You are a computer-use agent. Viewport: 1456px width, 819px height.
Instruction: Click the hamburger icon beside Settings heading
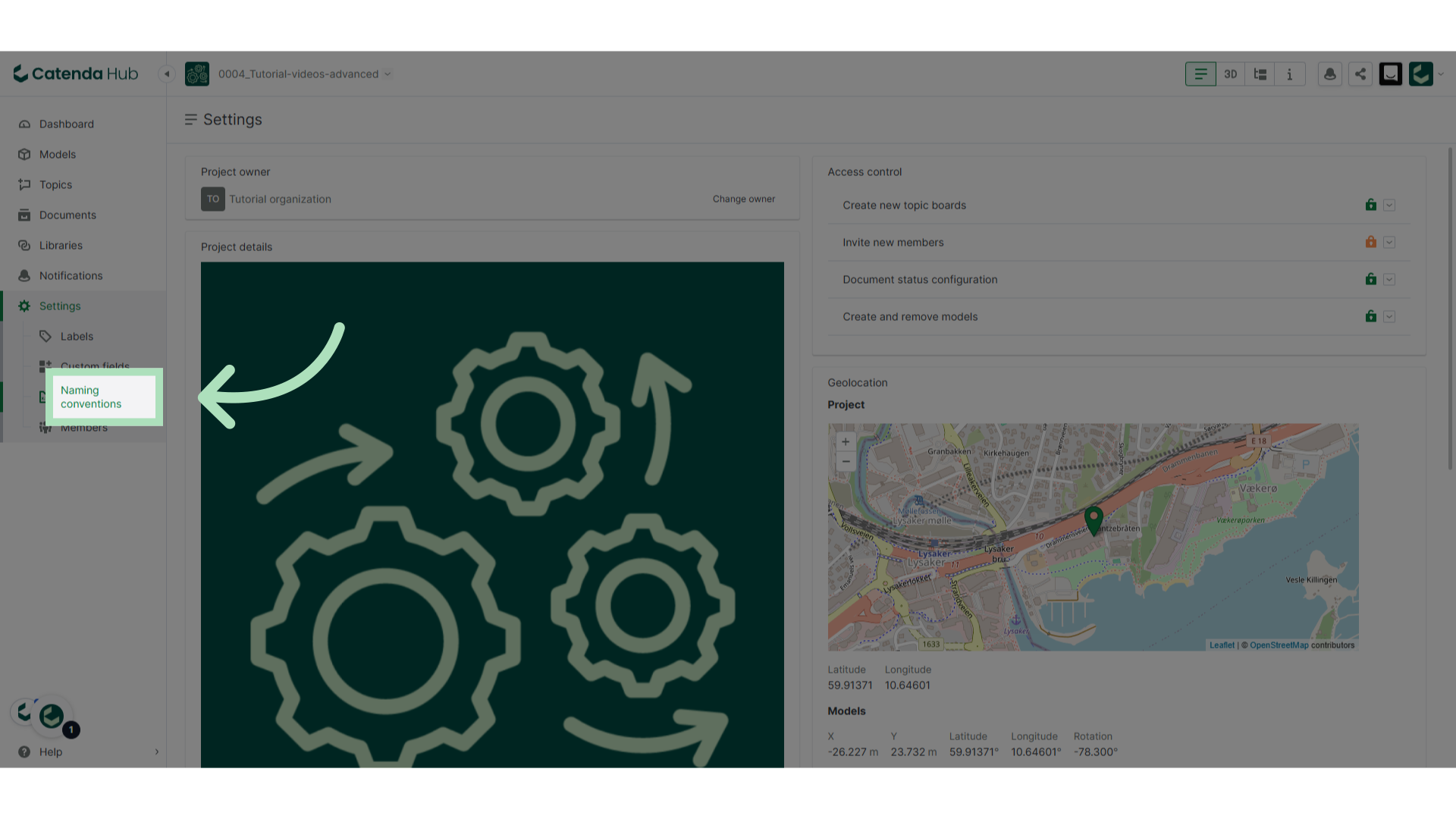point(190,120)
